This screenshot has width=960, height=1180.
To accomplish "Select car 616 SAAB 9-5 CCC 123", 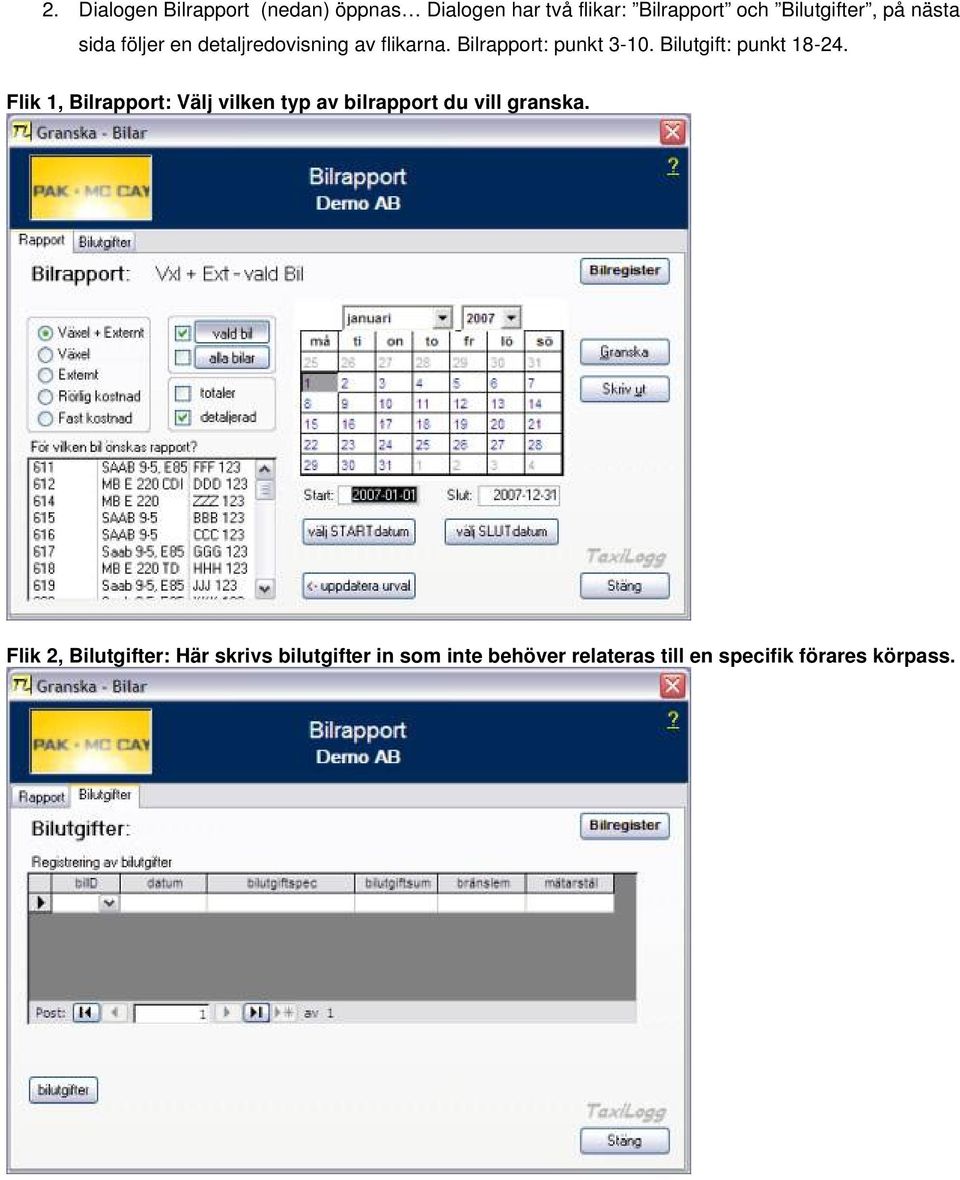I will [x=141, y=535].
